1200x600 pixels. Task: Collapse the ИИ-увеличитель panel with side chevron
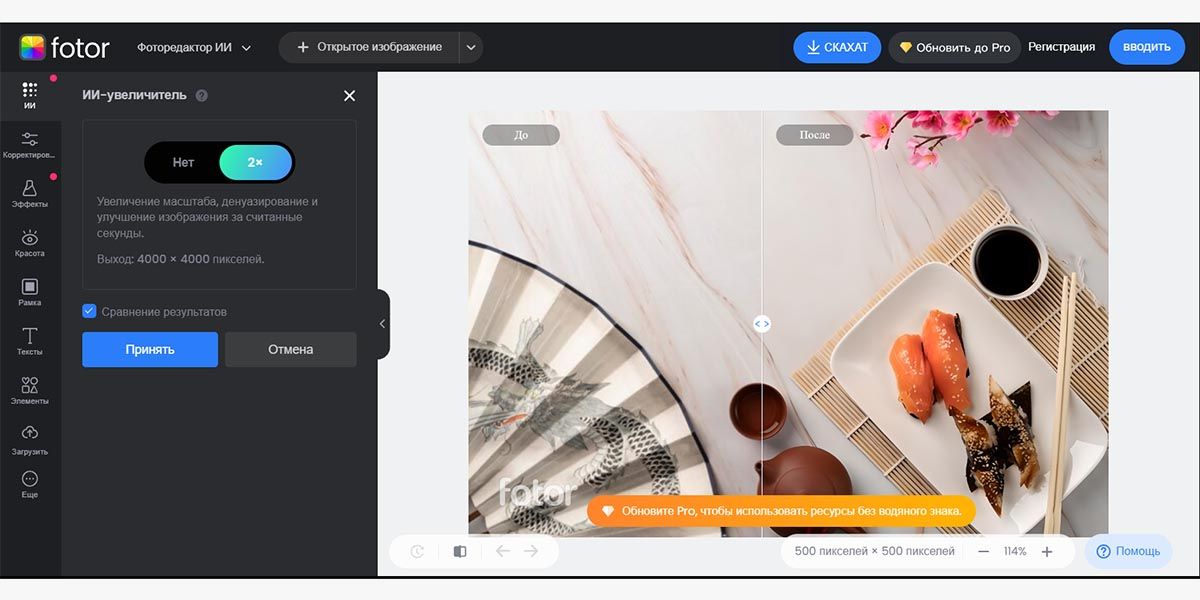coord(381,323)
